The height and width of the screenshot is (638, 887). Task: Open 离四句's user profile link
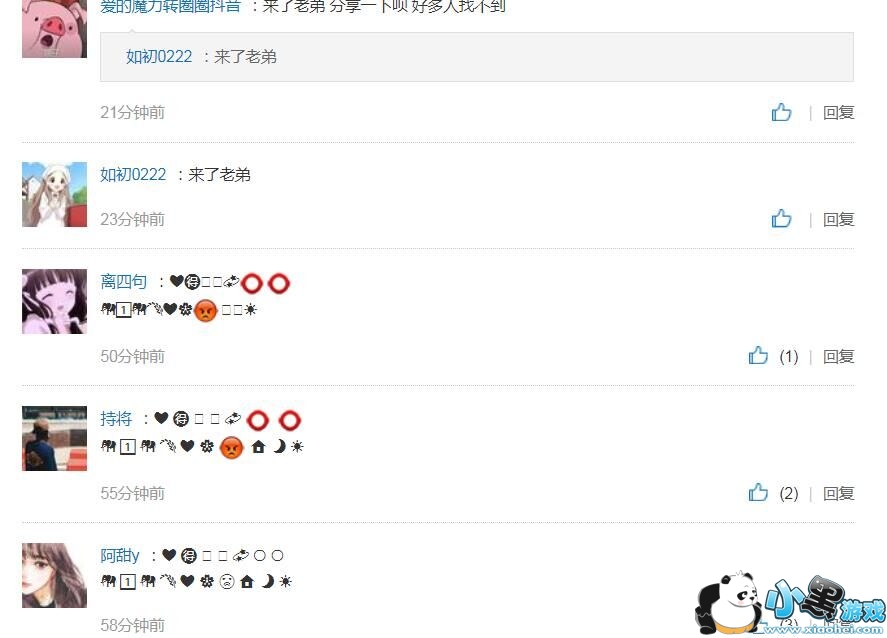point(123,281)
